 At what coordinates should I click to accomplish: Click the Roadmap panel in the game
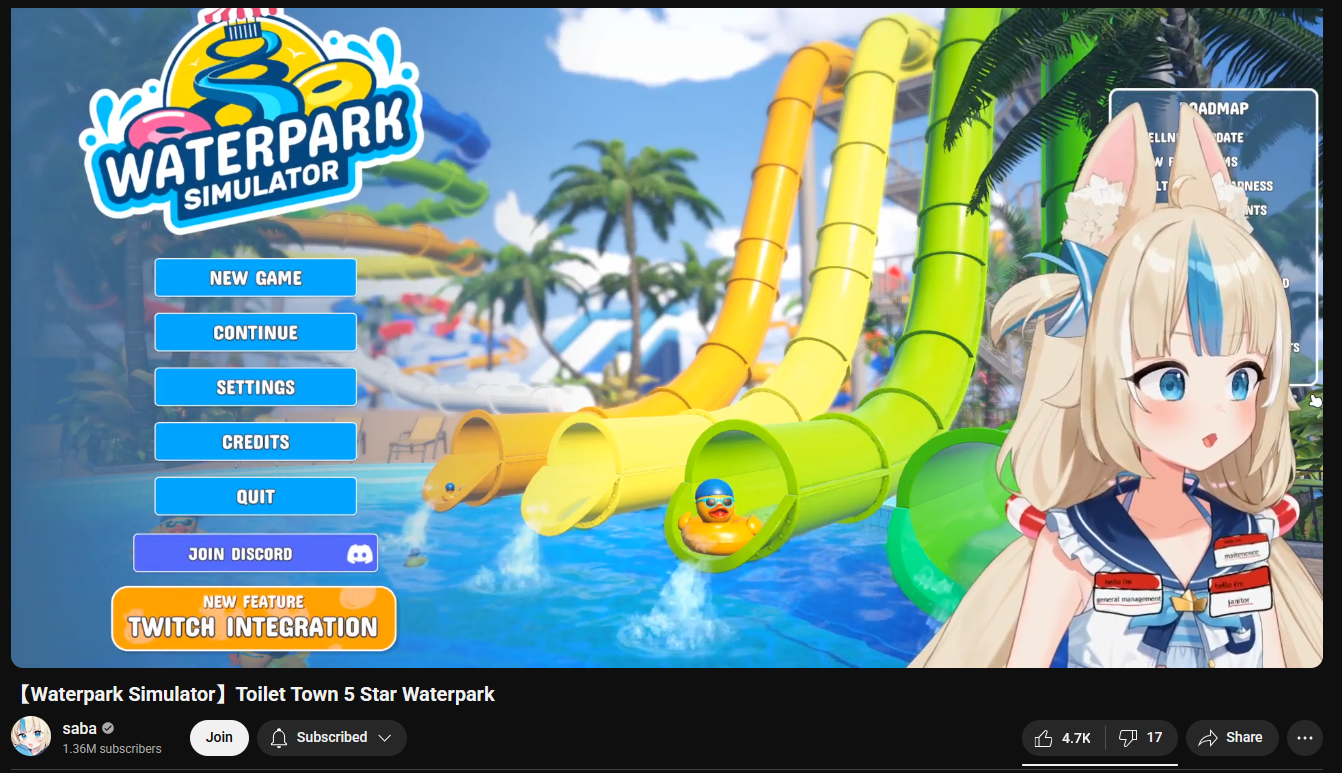[1212, 238]
